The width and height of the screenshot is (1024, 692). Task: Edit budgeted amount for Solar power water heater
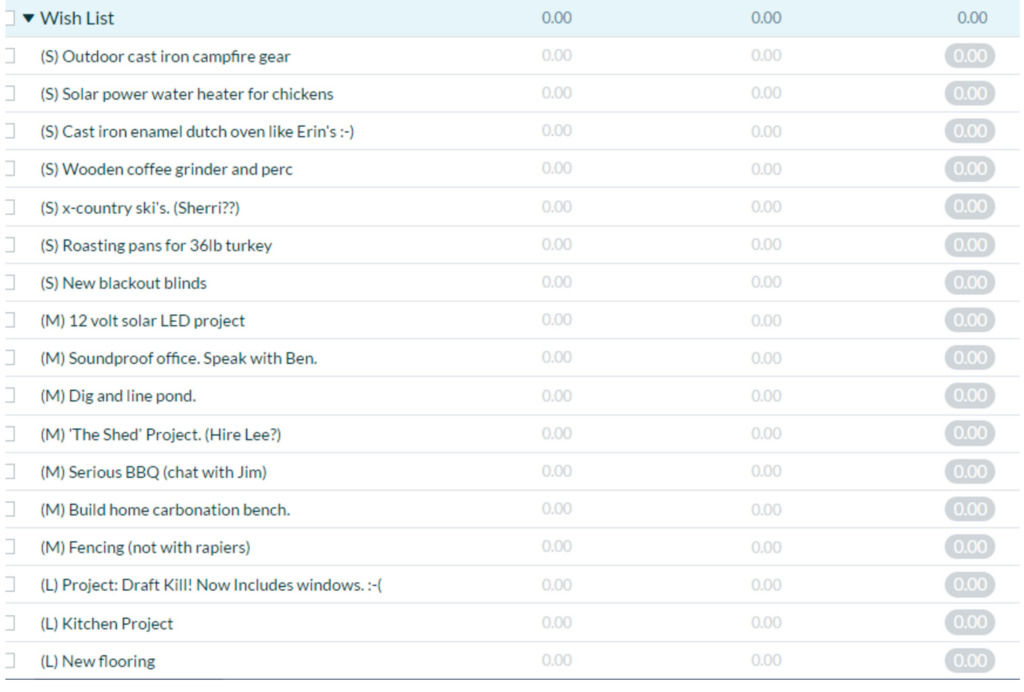coord(556,93)
